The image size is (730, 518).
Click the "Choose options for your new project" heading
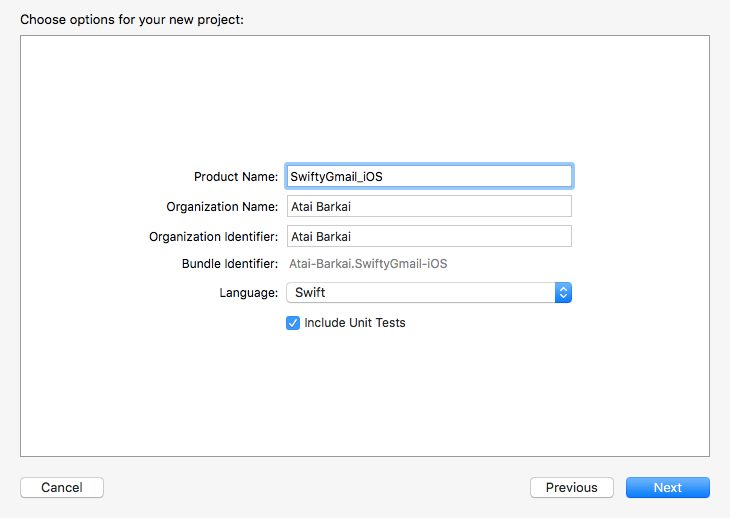[x=131, y=19]
